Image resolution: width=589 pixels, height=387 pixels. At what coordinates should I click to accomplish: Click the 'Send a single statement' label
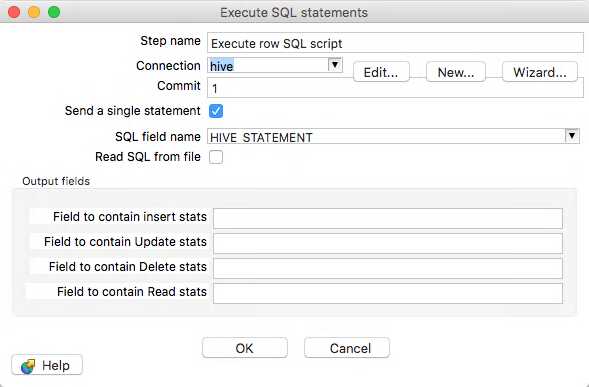(133, 111)
